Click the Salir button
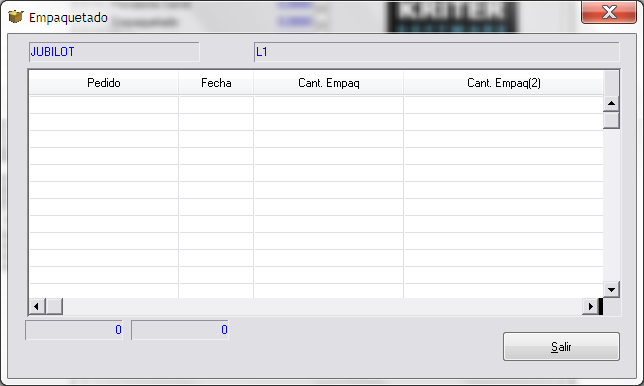The image size is (644, 386). [x=561, y=347]
